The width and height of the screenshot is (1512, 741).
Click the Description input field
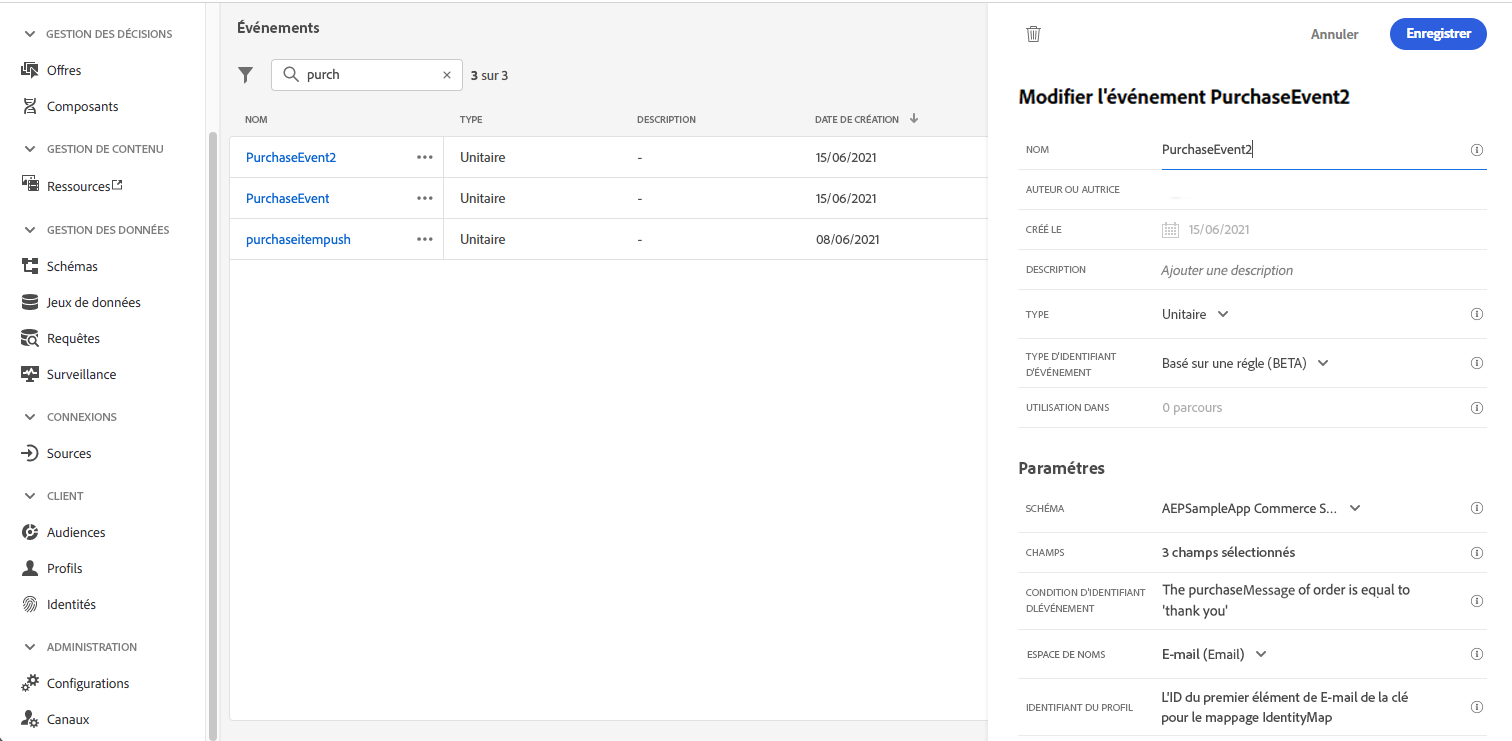[x=1309, y=270]
